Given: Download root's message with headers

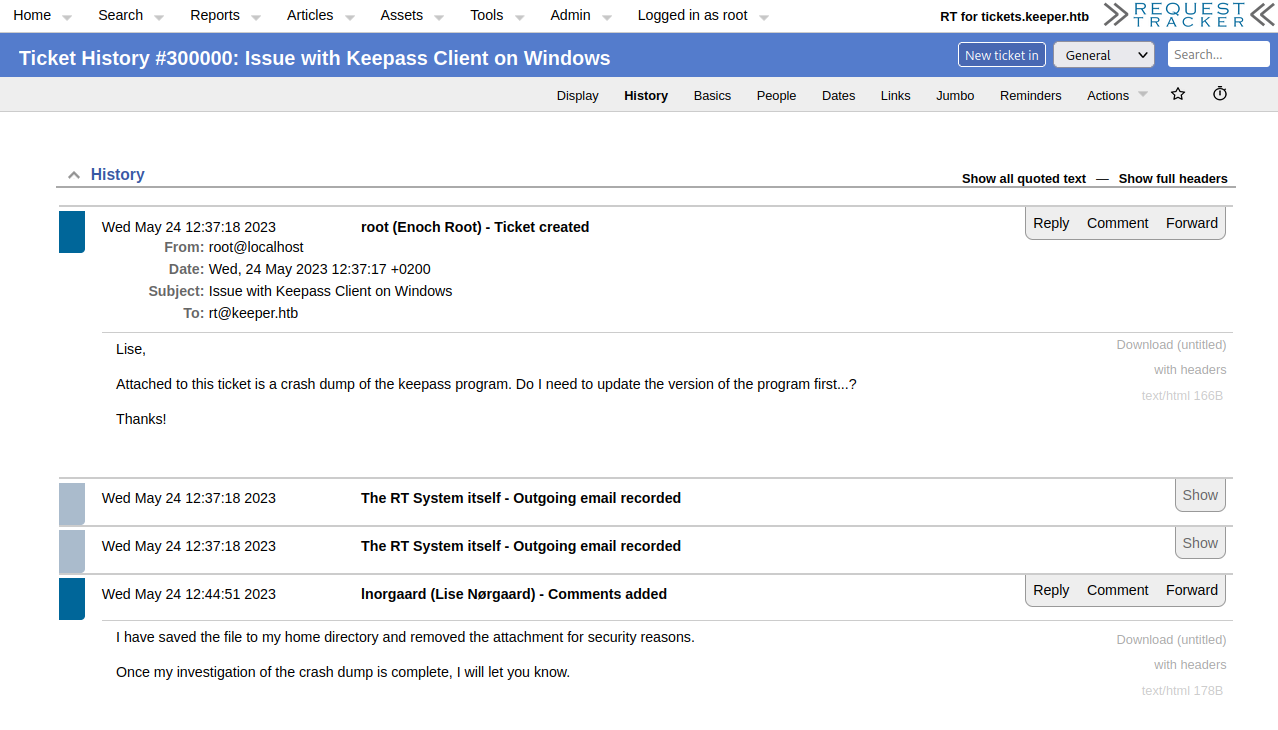Looking at the screenshot, I should [1190, 370].
